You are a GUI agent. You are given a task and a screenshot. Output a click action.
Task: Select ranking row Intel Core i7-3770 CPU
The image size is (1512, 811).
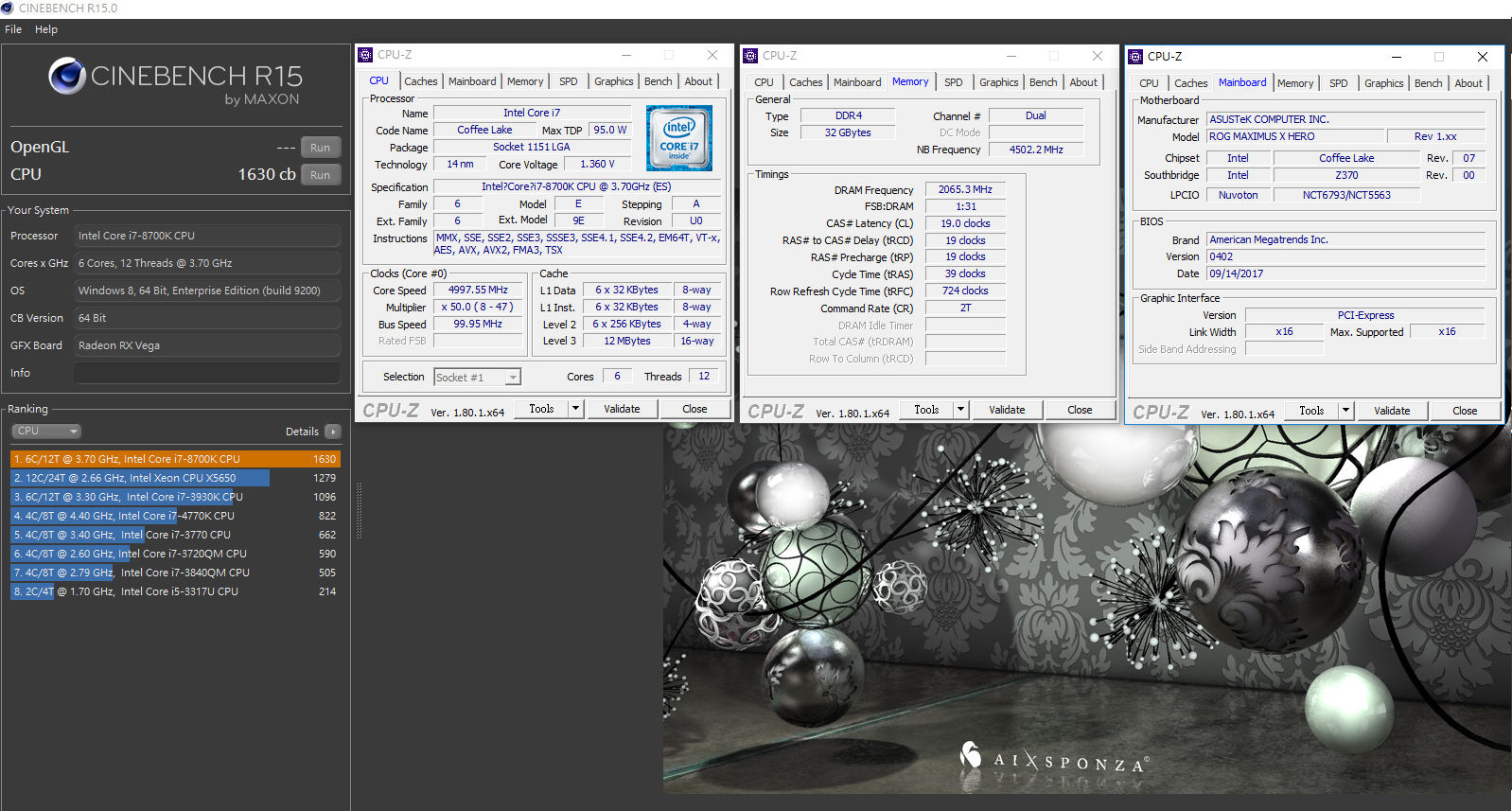tap(175, 535)
